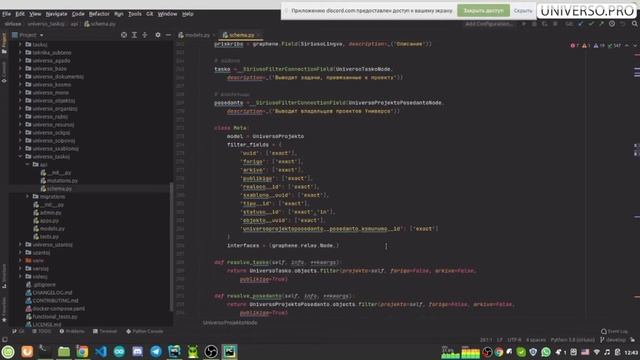This screenshot has height=360, width=640.
Task: Open Discord from taskbar
Action: pyautogui.click(x=138, y=351)
